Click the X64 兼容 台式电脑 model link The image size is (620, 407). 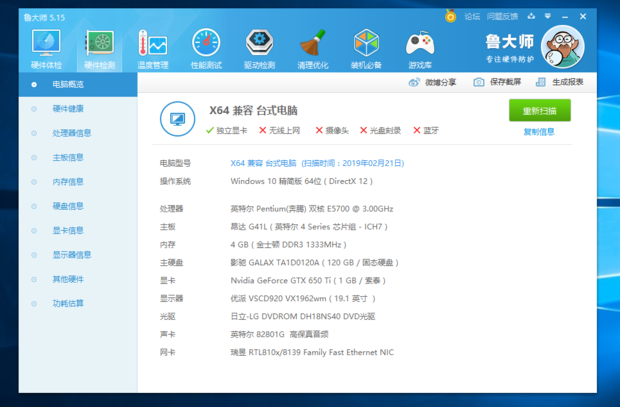tap(317, 163)
